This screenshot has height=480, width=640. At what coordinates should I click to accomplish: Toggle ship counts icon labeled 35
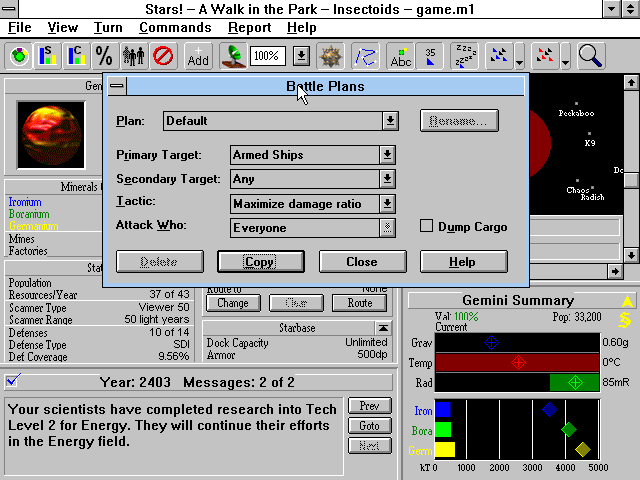click(430, 56)
